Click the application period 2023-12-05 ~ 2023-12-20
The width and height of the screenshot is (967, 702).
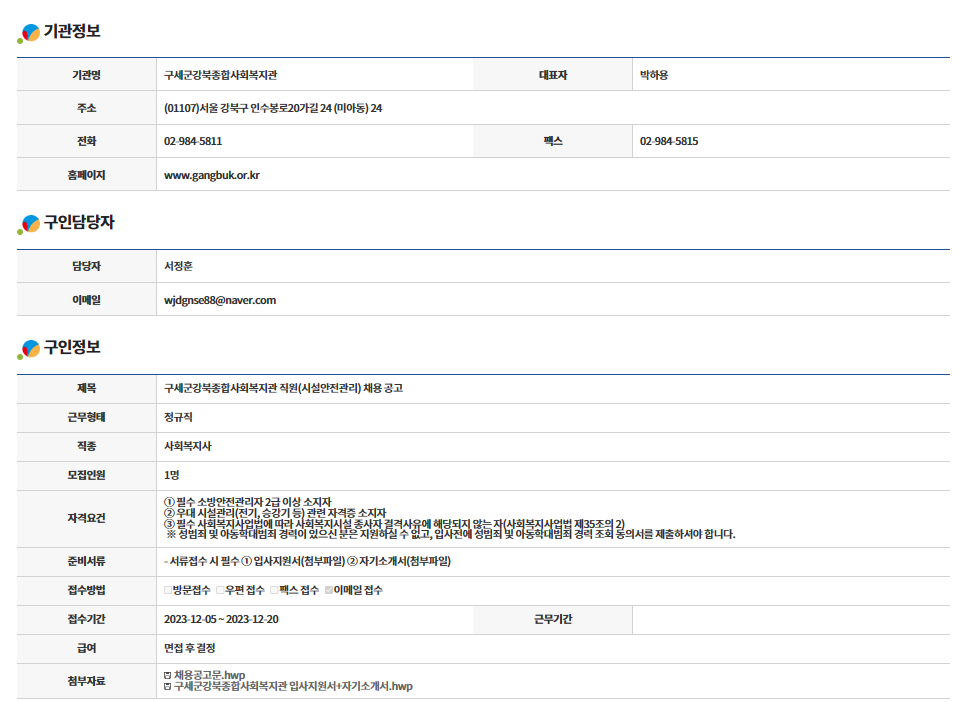(221, 619)
